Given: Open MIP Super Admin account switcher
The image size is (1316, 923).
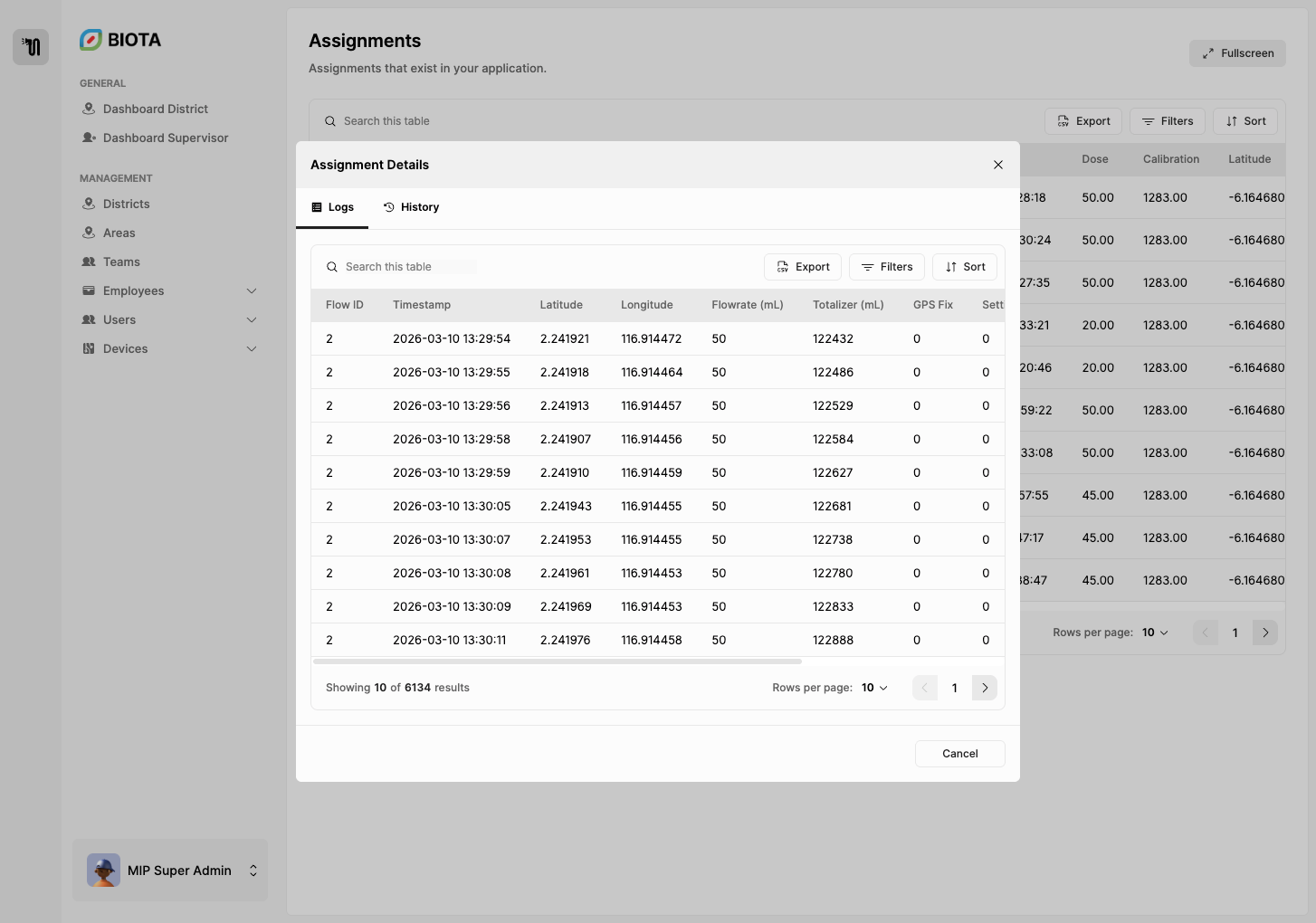Looking at the screenshot, I should (x=253, y=871).
